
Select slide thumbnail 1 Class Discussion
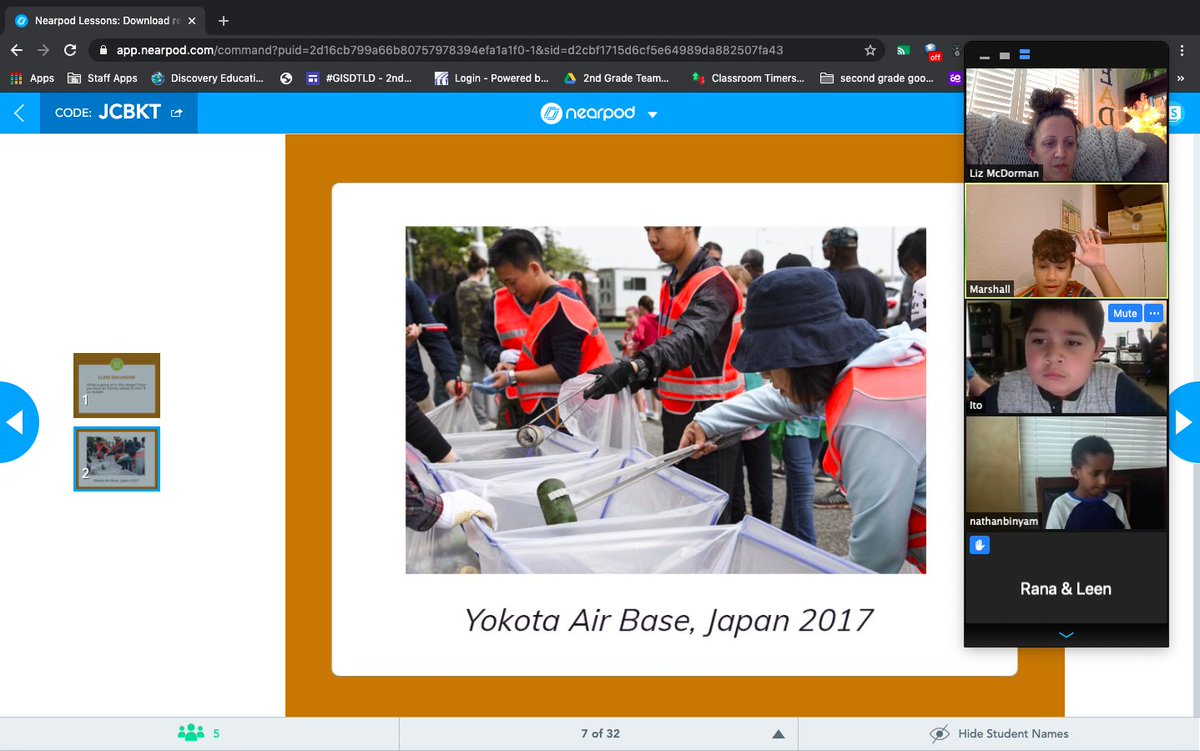tap(116, 385)
